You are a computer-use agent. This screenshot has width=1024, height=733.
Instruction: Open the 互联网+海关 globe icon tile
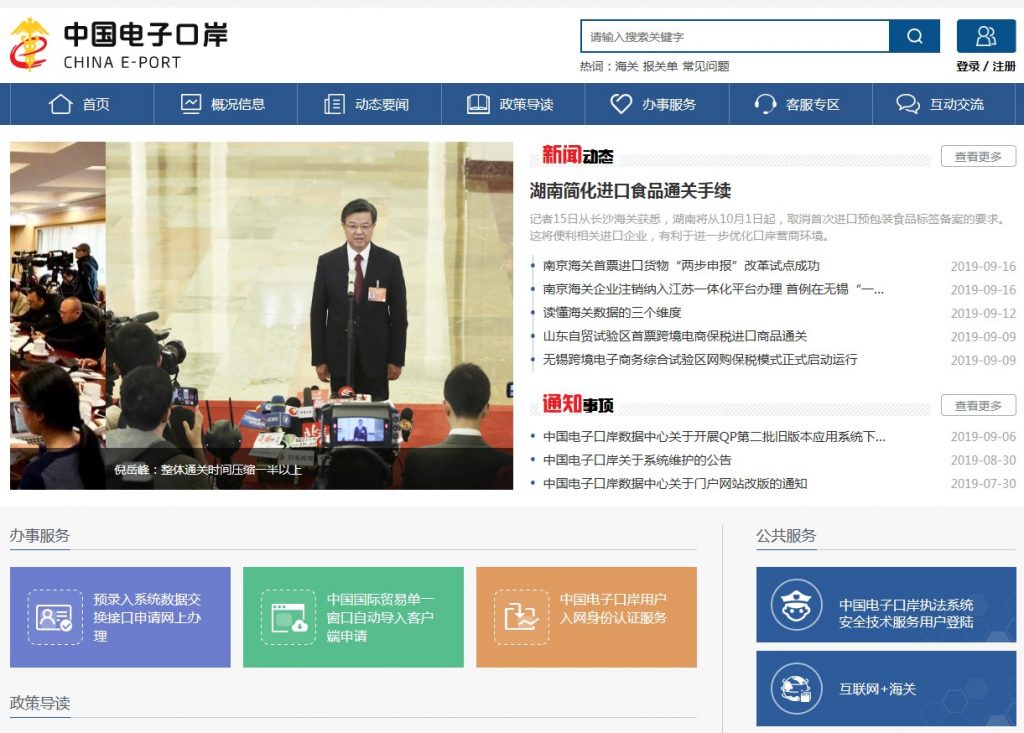(x=797, y=688)
